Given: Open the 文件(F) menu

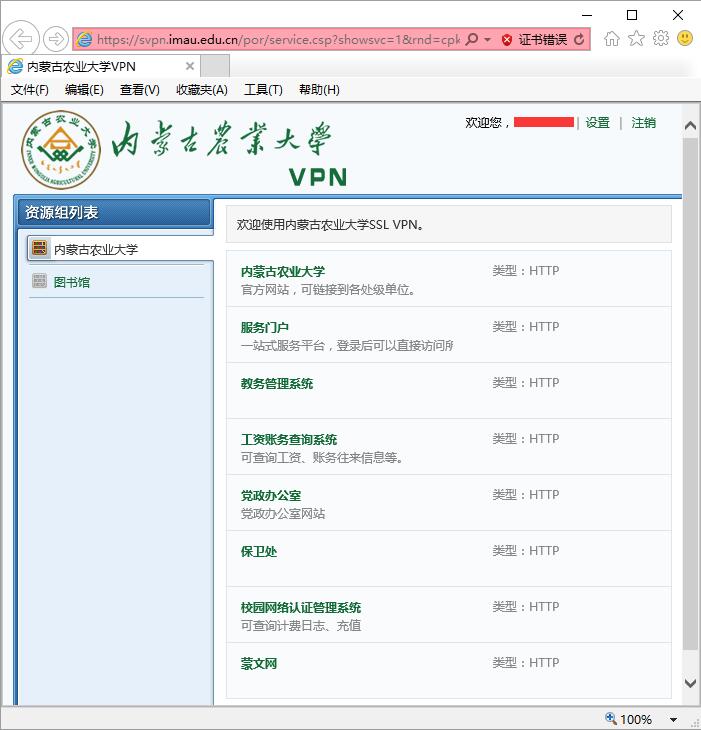Looking at the screenshot, I should [x=30, y=90].
